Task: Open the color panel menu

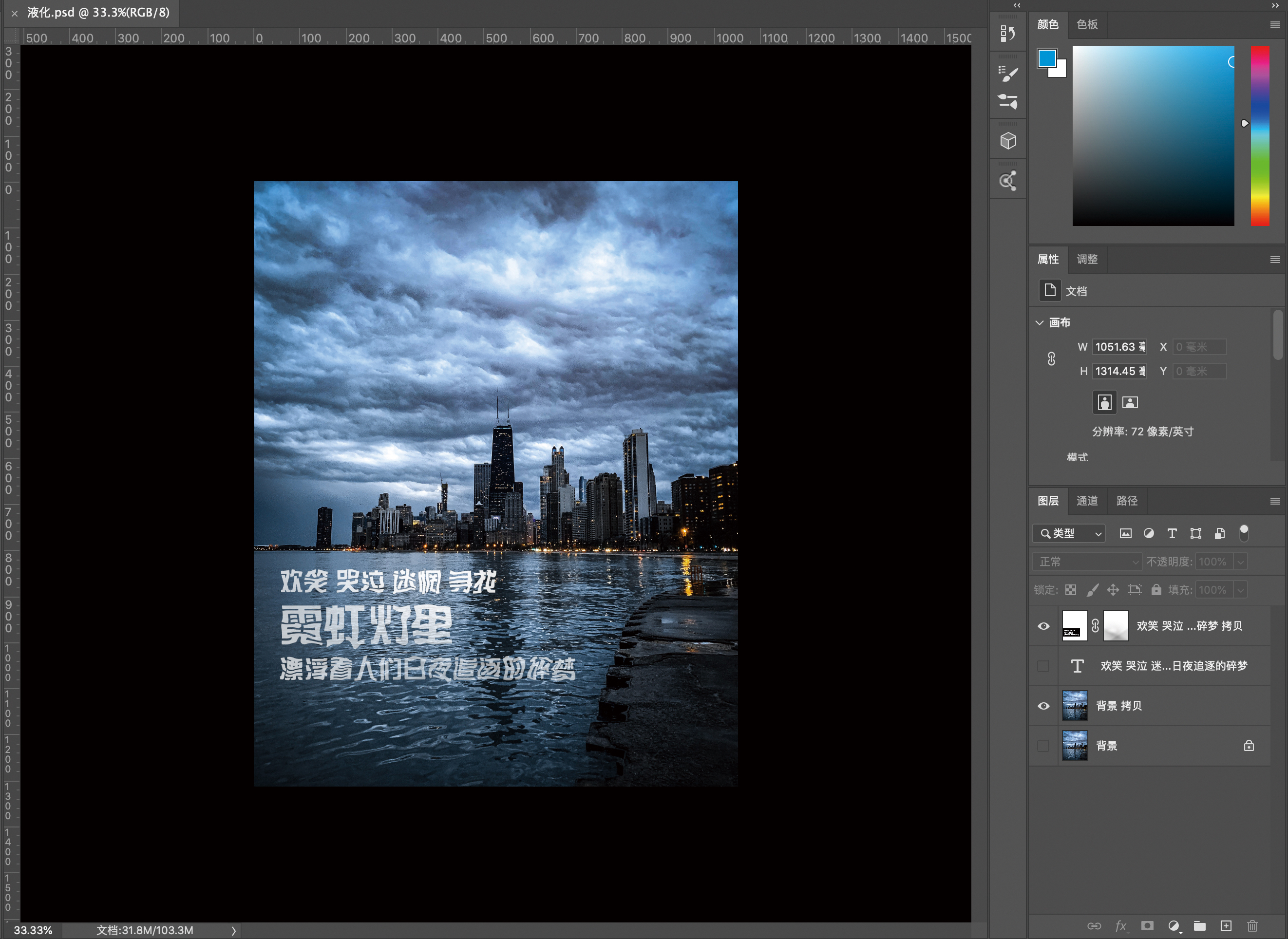Action: tap(1275, 24)
